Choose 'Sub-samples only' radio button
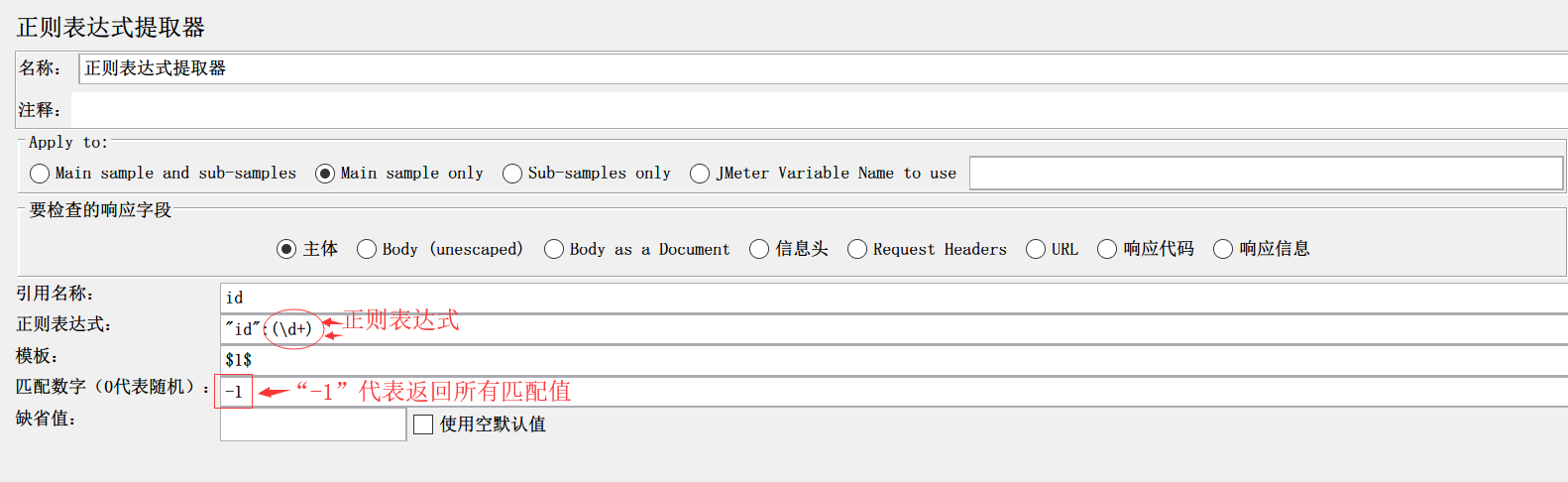Image resolution: width=1568 pixels, height=482 pixels. [512, 174]
